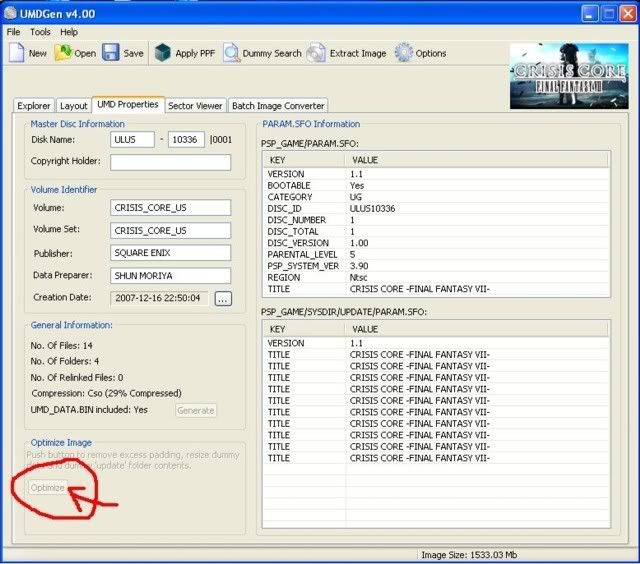This screenshot has height=564, width=640.
Task: Switch to the Layout tab
Action: 73,105
